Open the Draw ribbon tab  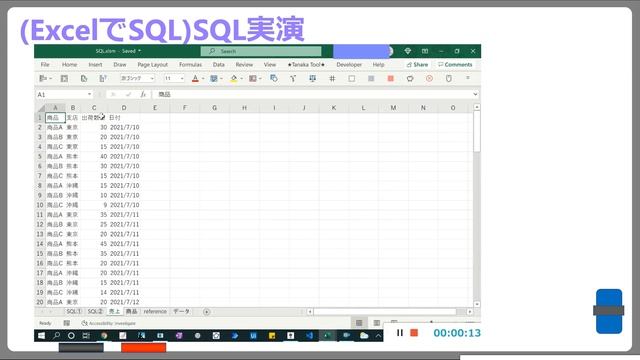pyautogui.click(x=120, y=64)
